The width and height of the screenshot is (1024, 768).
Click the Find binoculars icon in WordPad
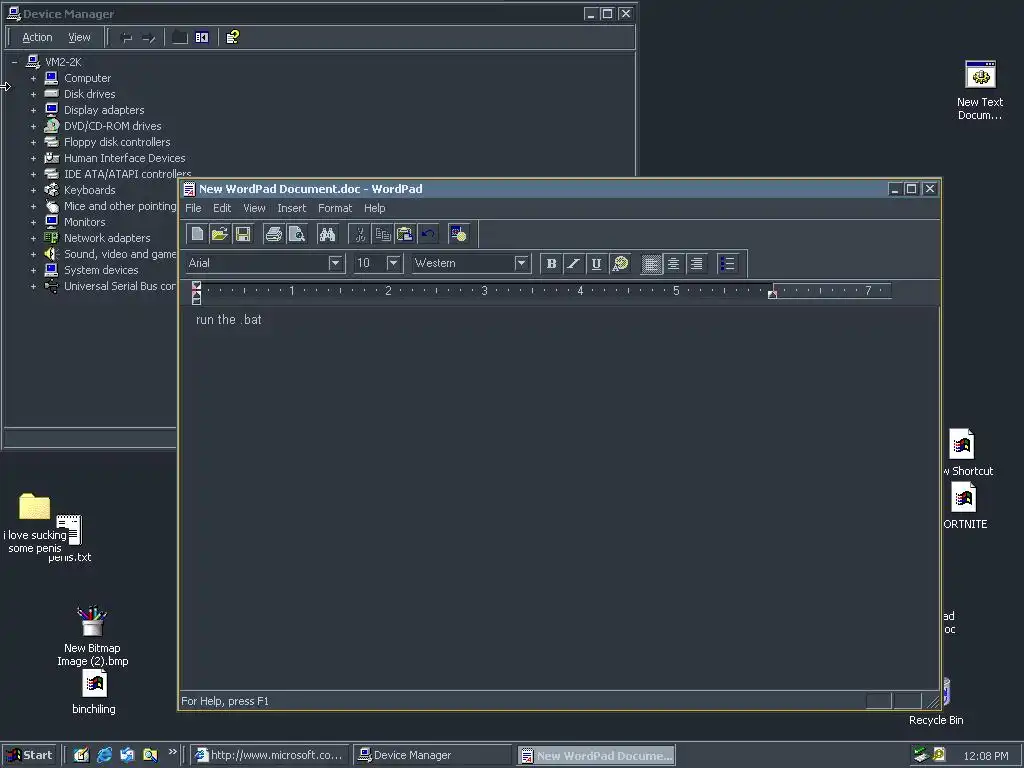point(327,234)
